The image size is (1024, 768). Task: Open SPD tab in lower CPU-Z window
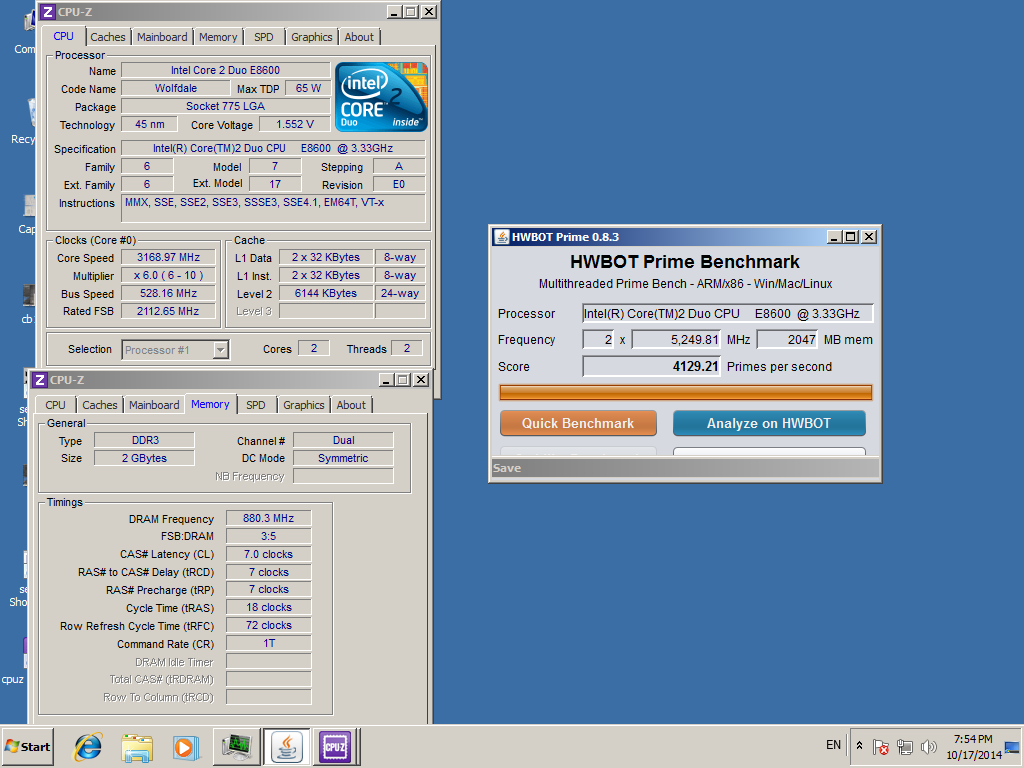[256, 405]
